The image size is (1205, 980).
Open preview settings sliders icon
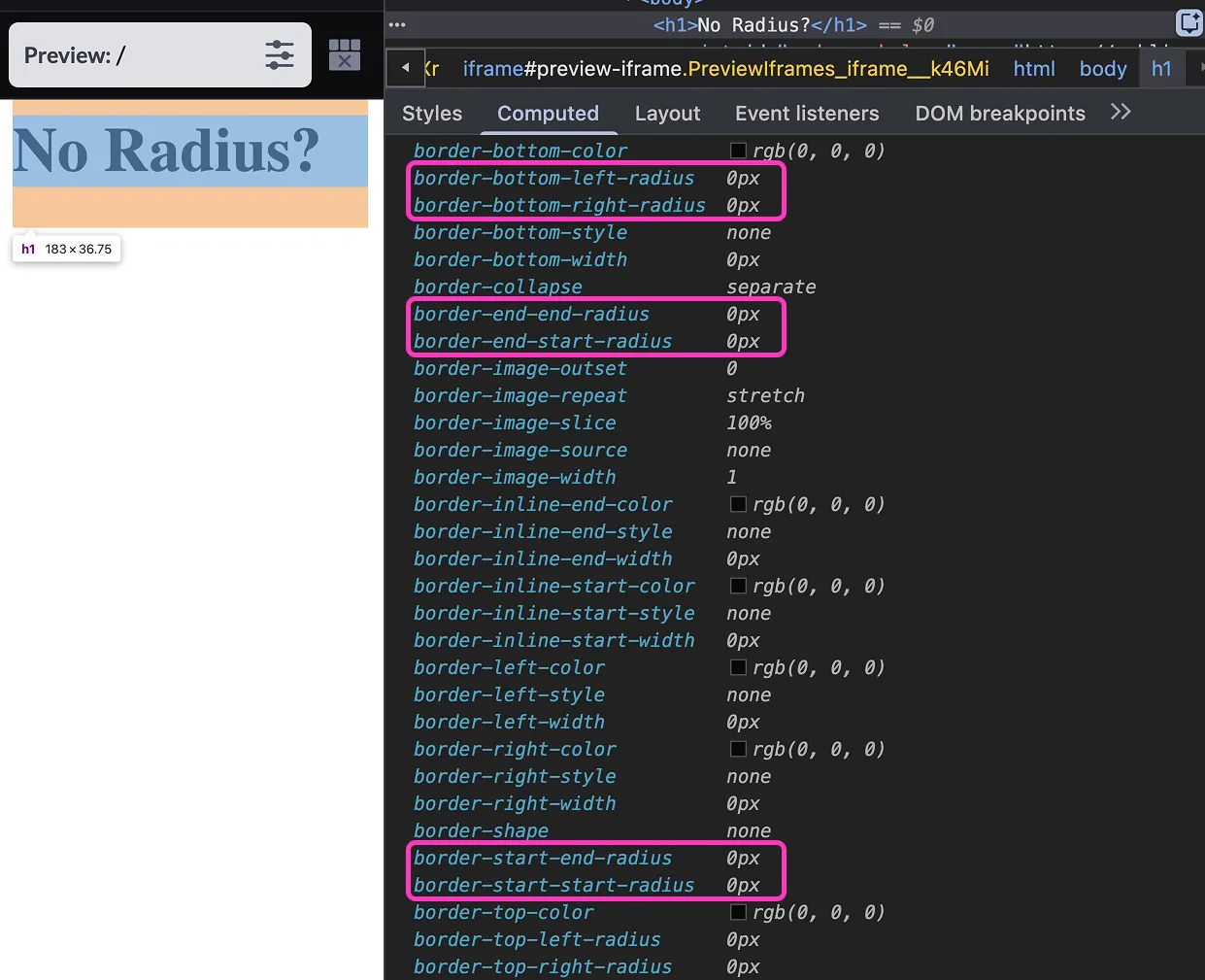(x=280, y=55)
